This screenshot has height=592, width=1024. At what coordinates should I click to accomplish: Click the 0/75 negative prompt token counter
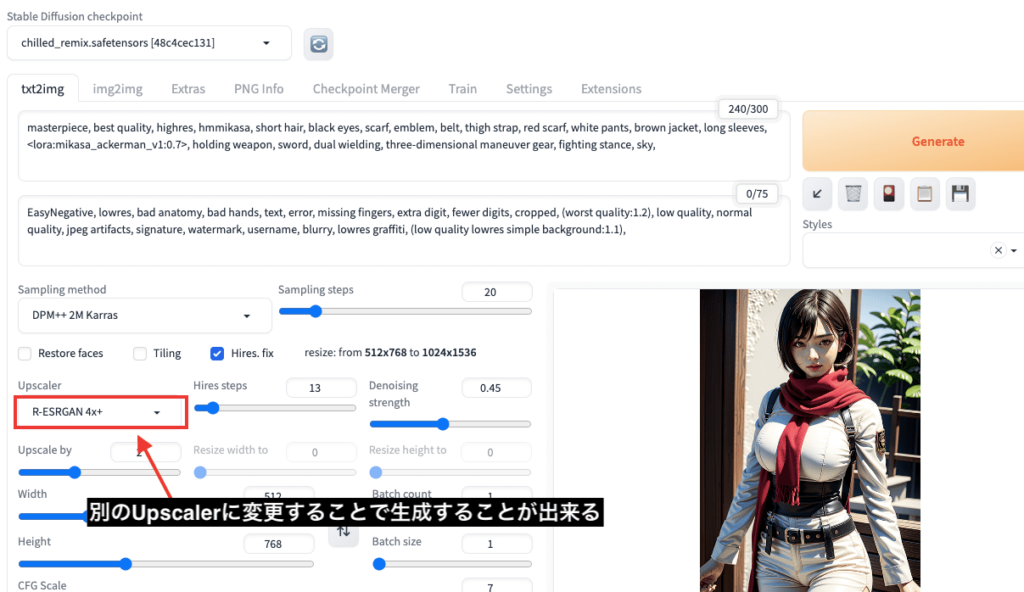(x=756, y=194)
